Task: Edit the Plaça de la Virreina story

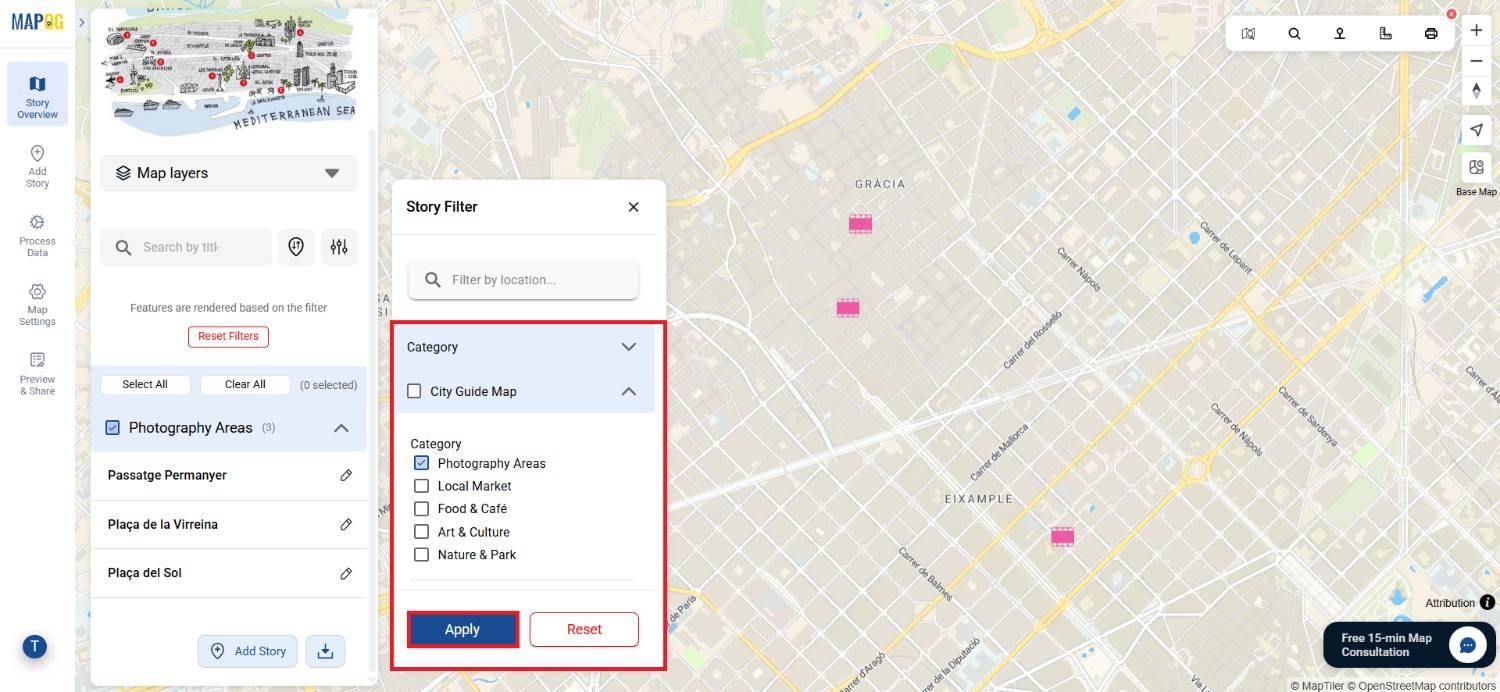Action: point(346,524)
